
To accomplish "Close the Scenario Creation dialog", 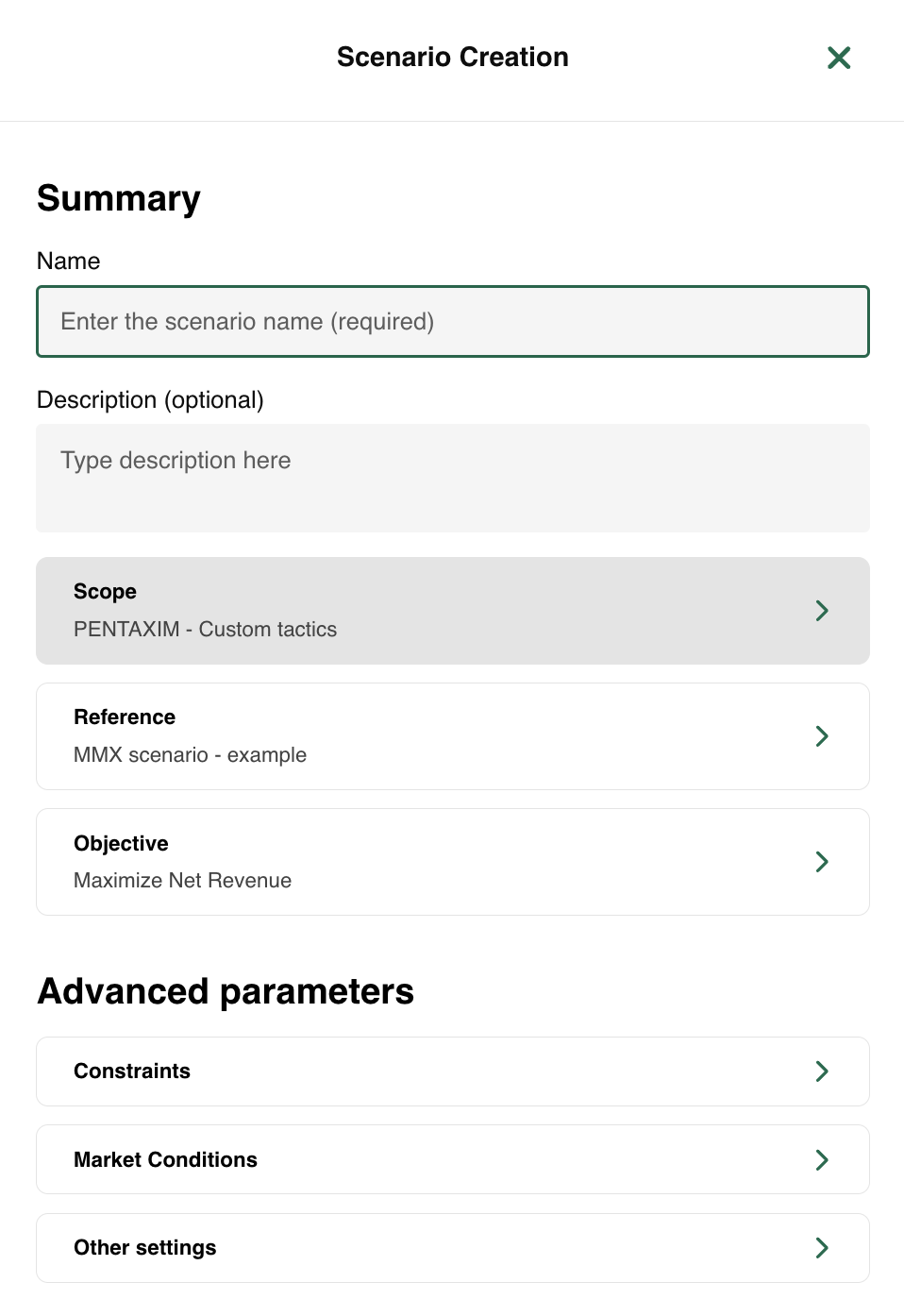I will (838, 58).
